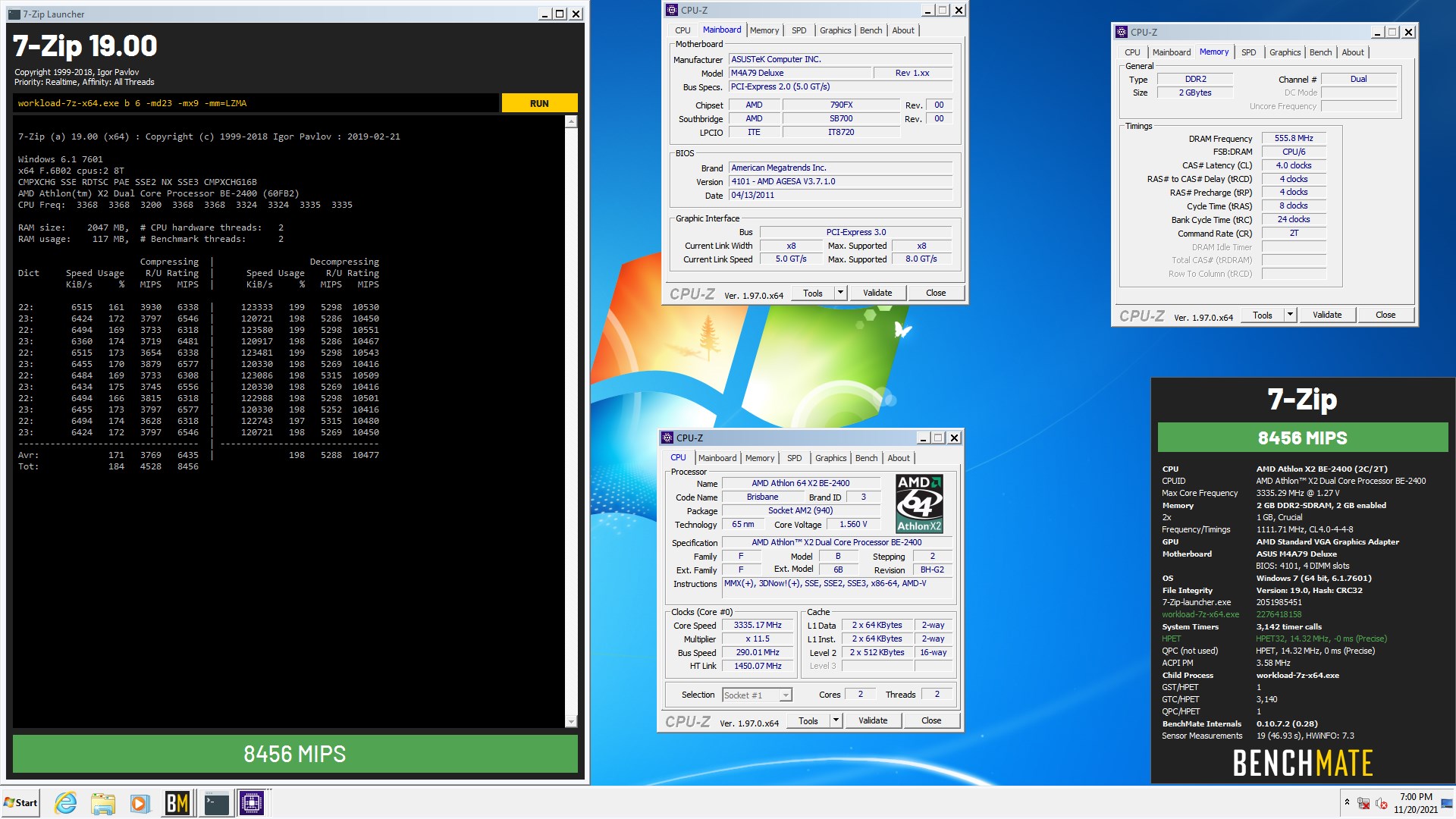1456x819 pixels.
Task: Show hidden tray icons arrow
Action: coord(1347,802)
